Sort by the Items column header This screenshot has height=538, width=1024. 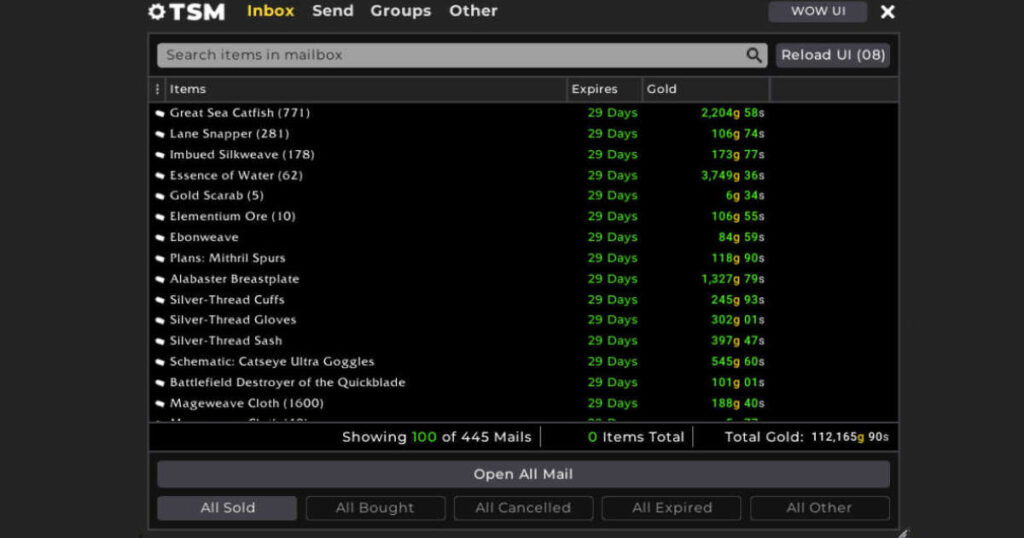coord(188,89)
